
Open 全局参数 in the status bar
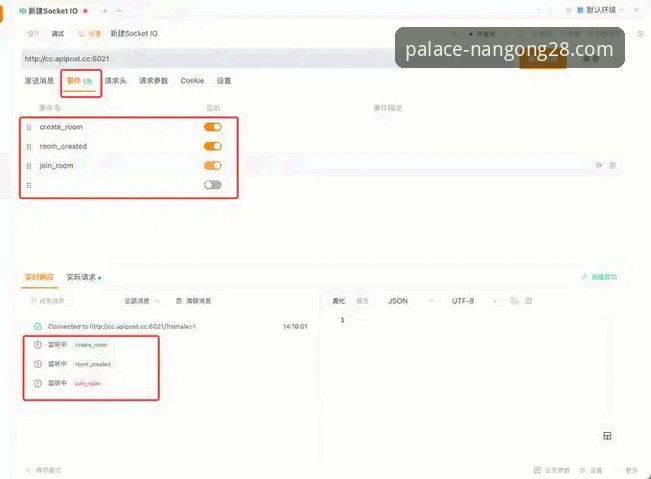(552, 470)
